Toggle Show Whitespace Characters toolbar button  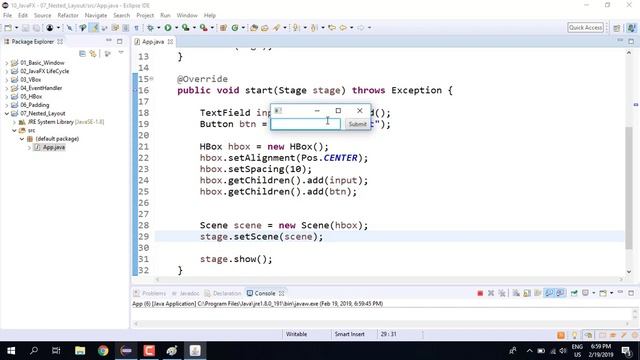coord(137,28)
